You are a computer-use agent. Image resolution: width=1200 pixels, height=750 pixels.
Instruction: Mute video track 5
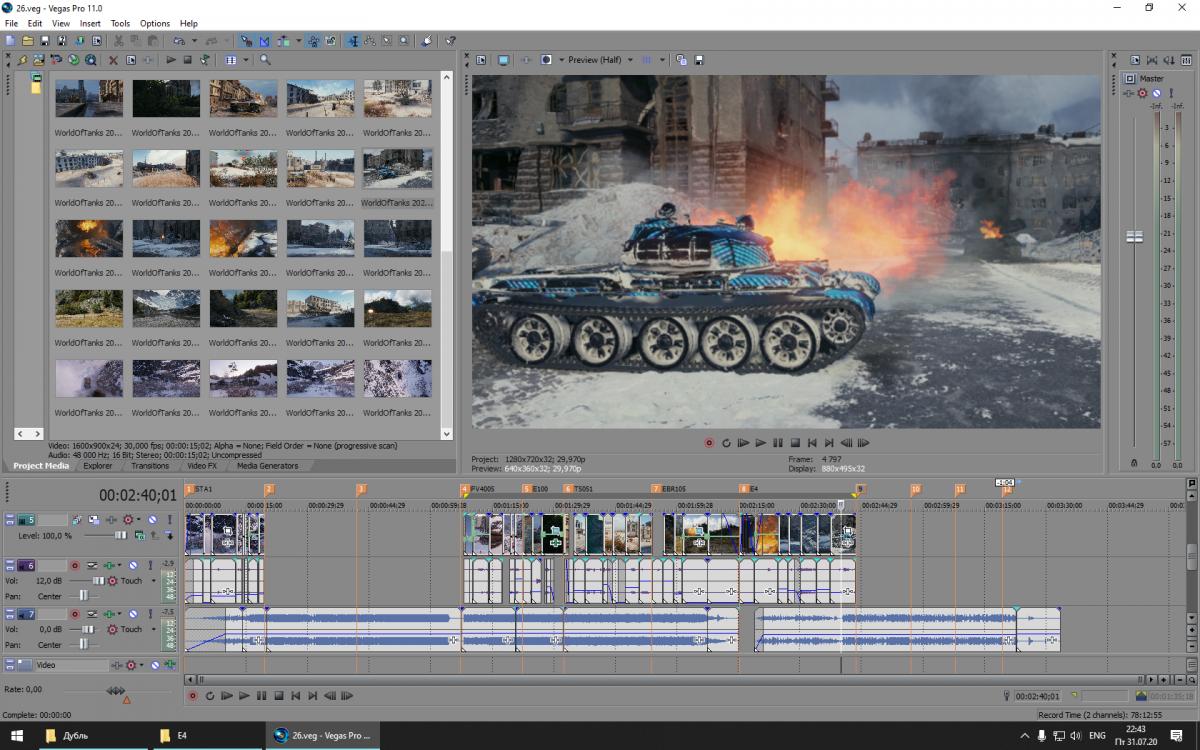[x=153, y=520]
